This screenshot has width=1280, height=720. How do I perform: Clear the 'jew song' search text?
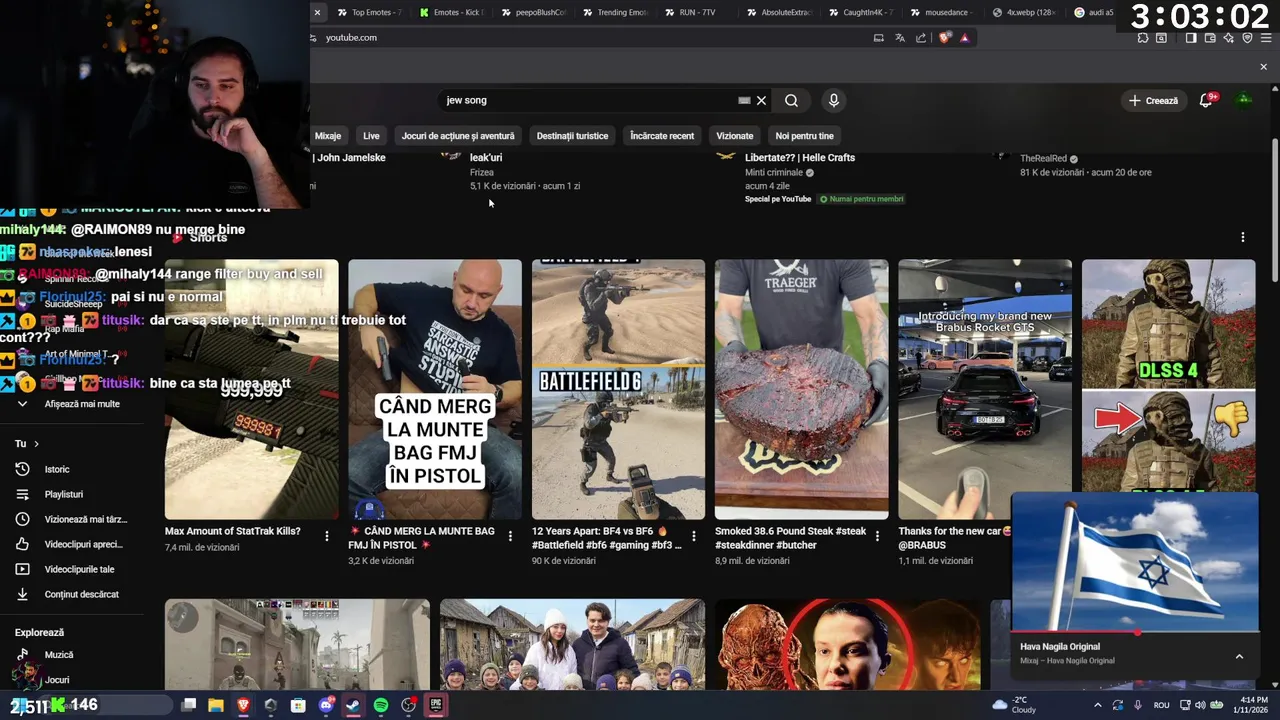click(761, 100)
